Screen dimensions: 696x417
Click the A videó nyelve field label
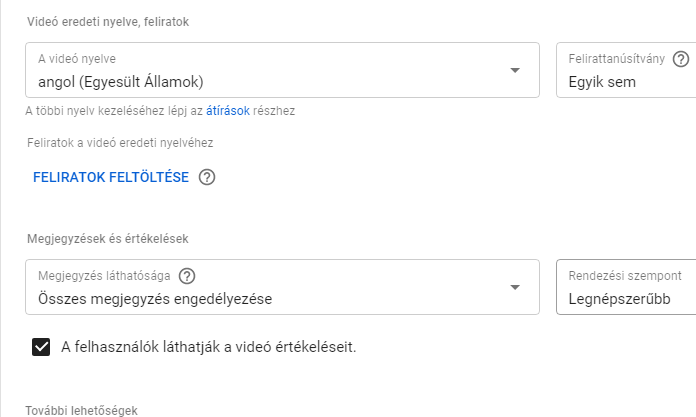(77, 59)
